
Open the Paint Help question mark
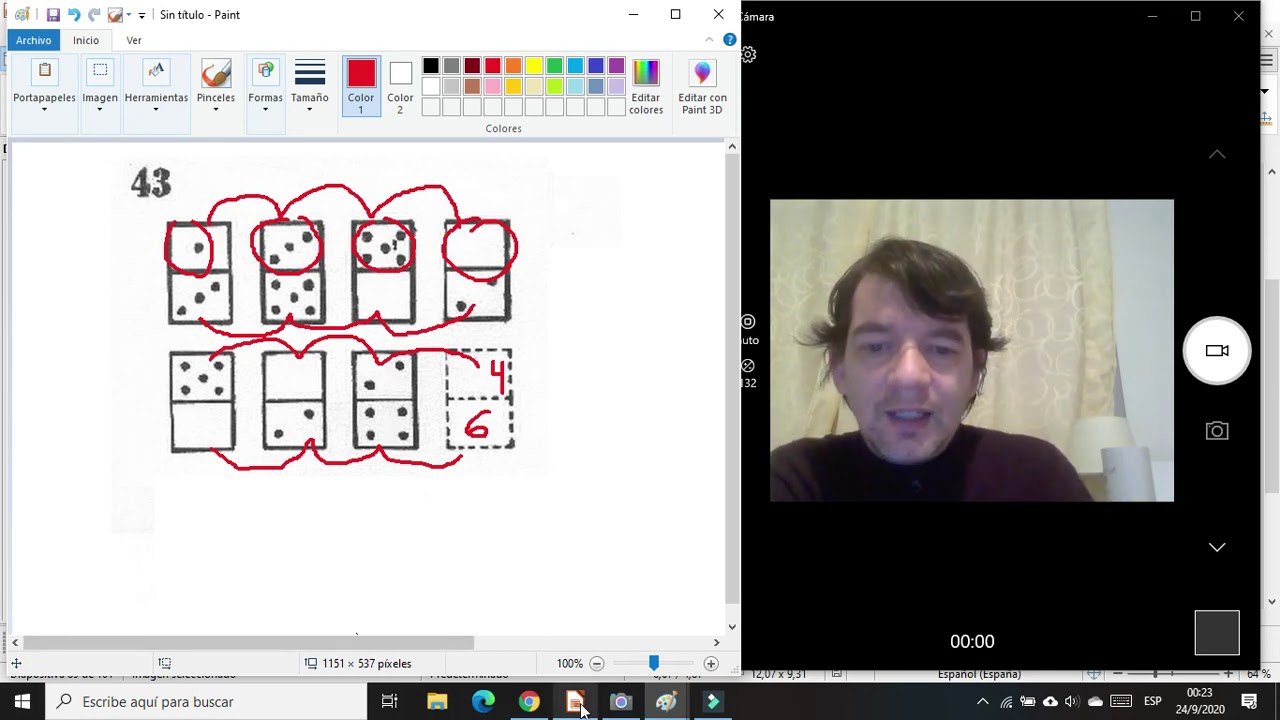coord(730,40)
